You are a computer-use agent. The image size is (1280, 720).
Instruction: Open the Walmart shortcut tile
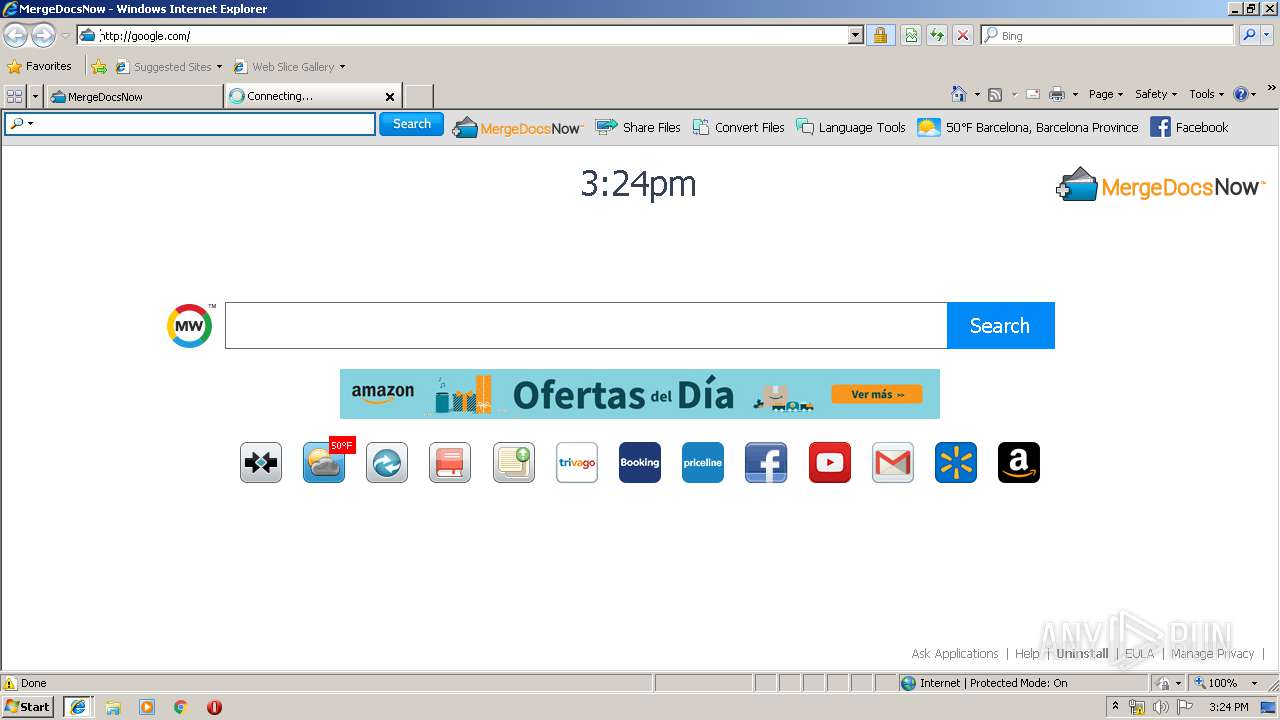tap(956, 463)
